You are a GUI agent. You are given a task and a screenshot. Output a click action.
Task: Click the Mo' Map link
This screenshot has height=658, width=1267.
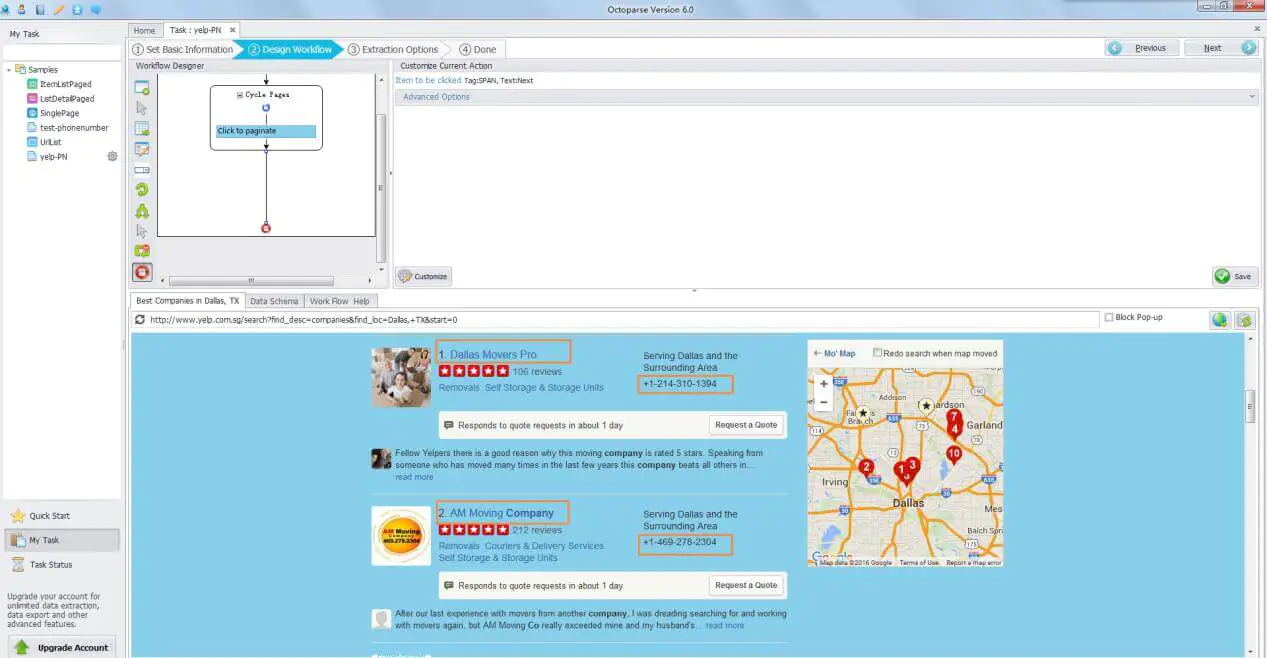pos(834,353)
